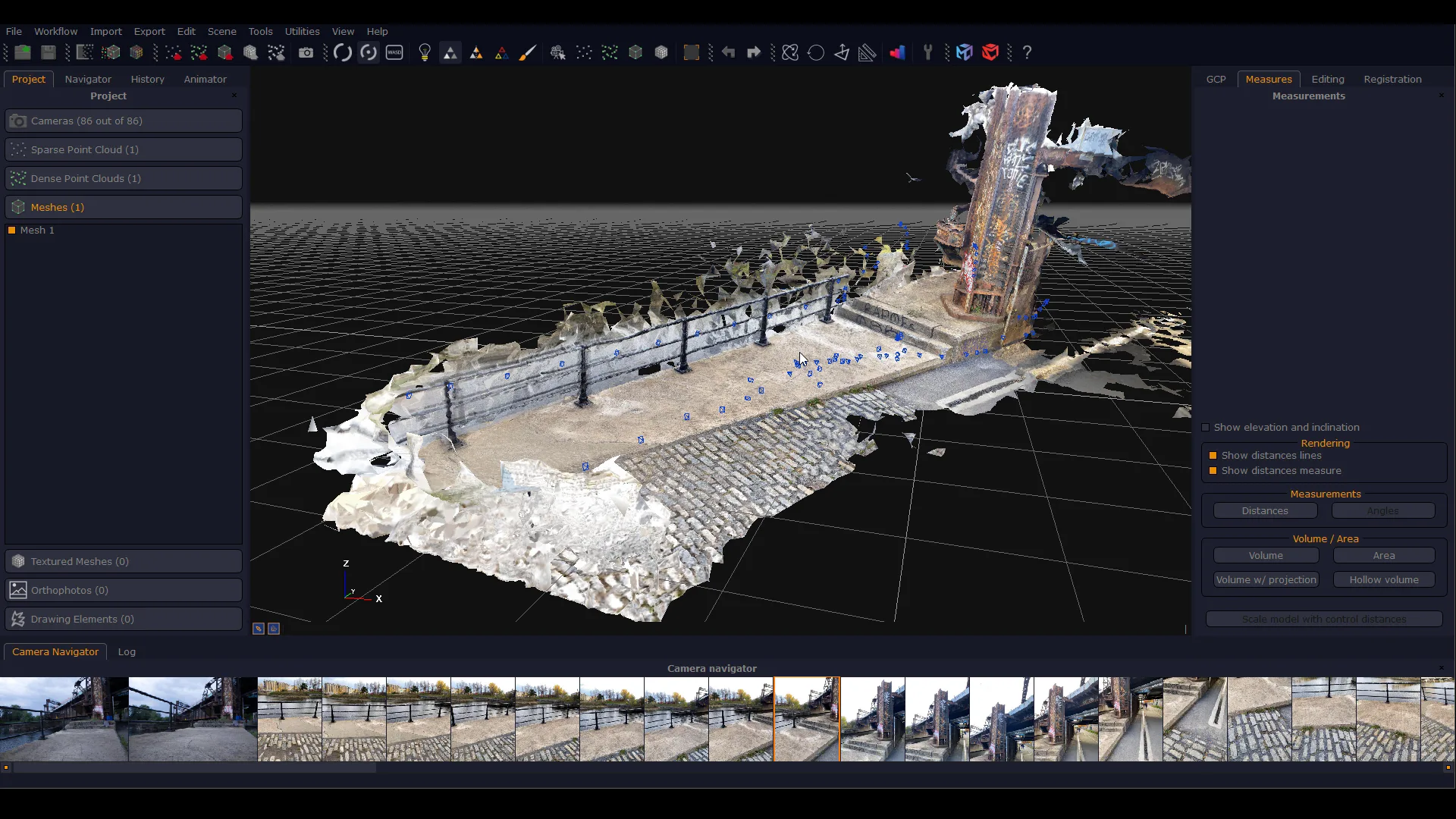This screenshot has height=819, width=1456.
Task: Redo the last action
Action: tap(755, 52)
